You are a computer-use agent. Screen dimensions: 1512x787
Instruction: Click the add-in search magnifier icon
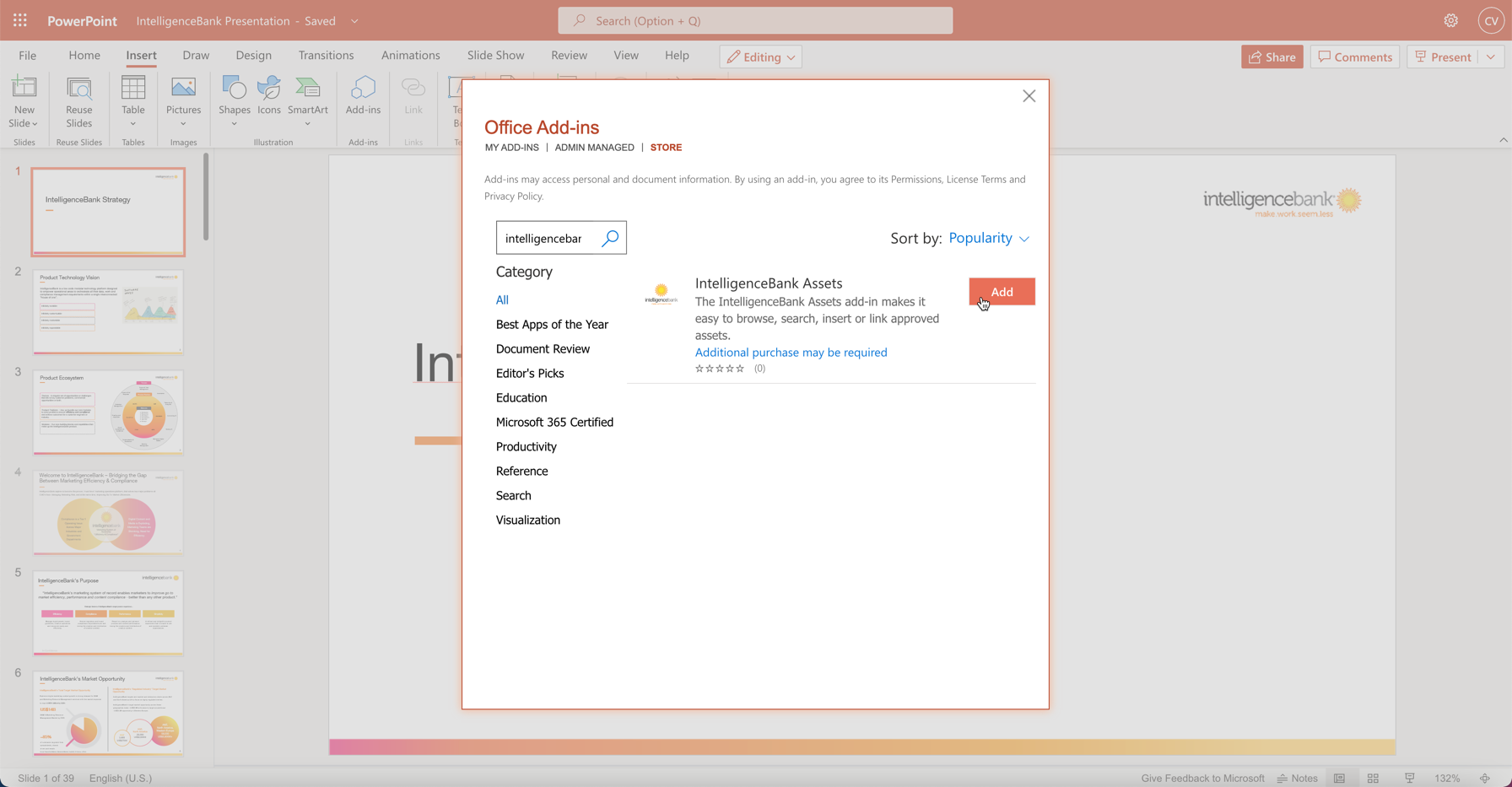[610, 239]
